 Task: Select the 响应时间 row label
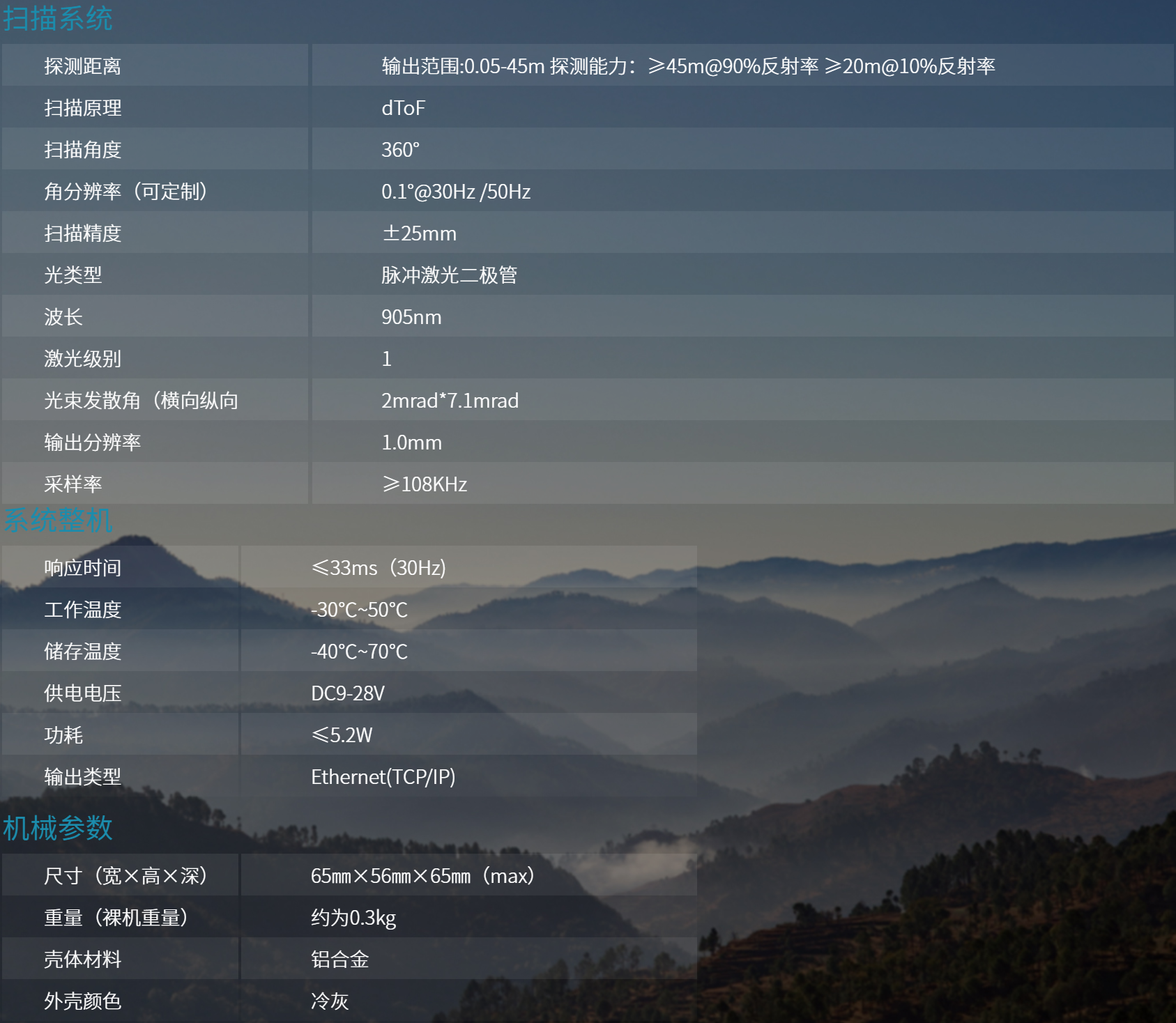pyautogui.click(x=82, y=568)
